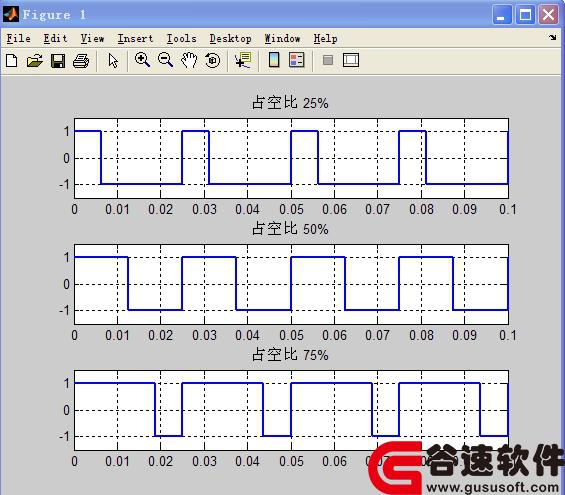Click the Show Plot Tools icon
565x495 pixels.
click(351, 60)
